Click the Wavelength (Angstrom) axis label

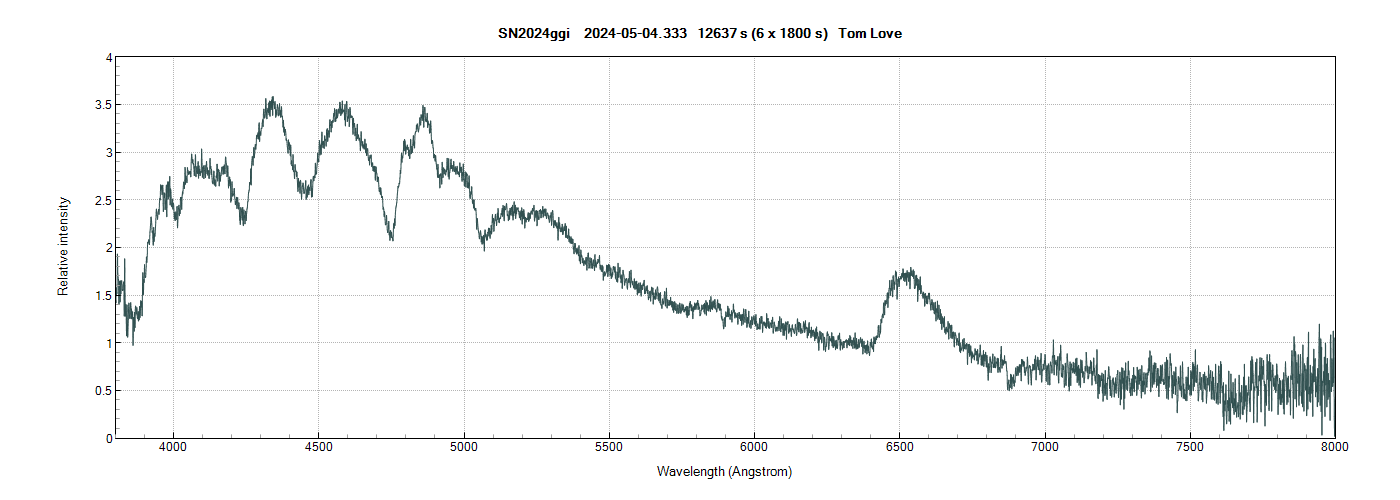click(724, 471)
